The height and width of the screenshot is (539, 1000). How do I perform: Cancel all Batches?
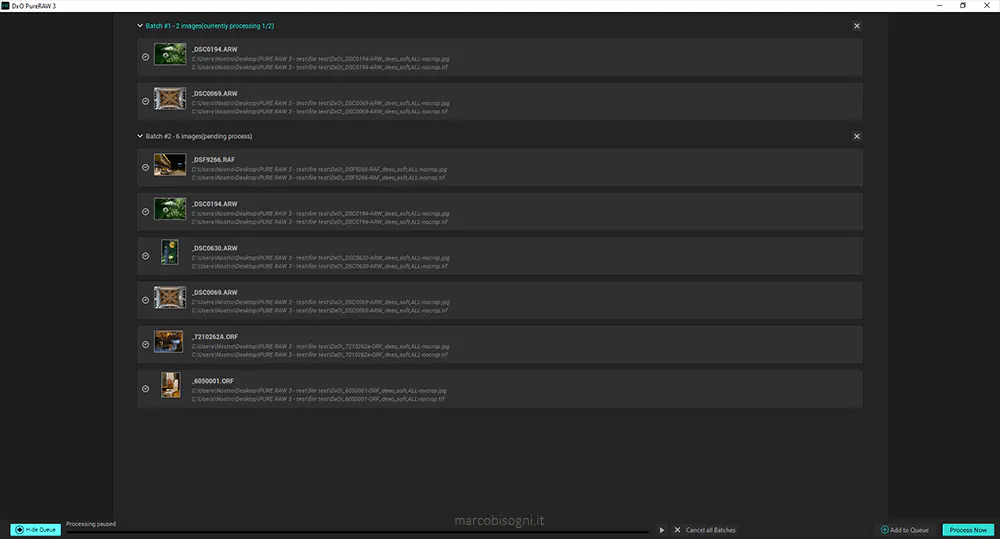coord(705,530)
